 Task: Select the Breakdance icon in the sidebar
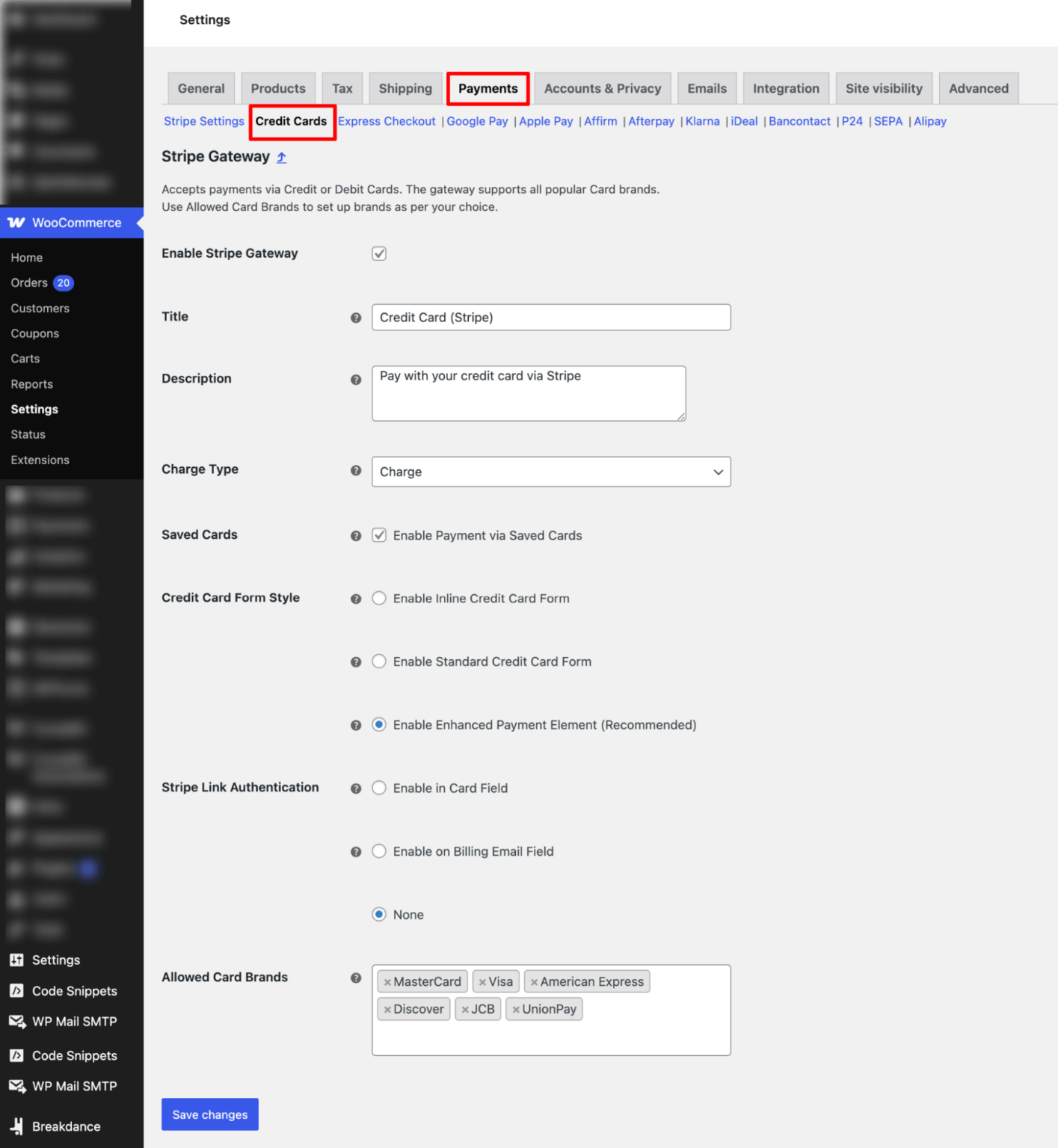(x=16, y=1126)
